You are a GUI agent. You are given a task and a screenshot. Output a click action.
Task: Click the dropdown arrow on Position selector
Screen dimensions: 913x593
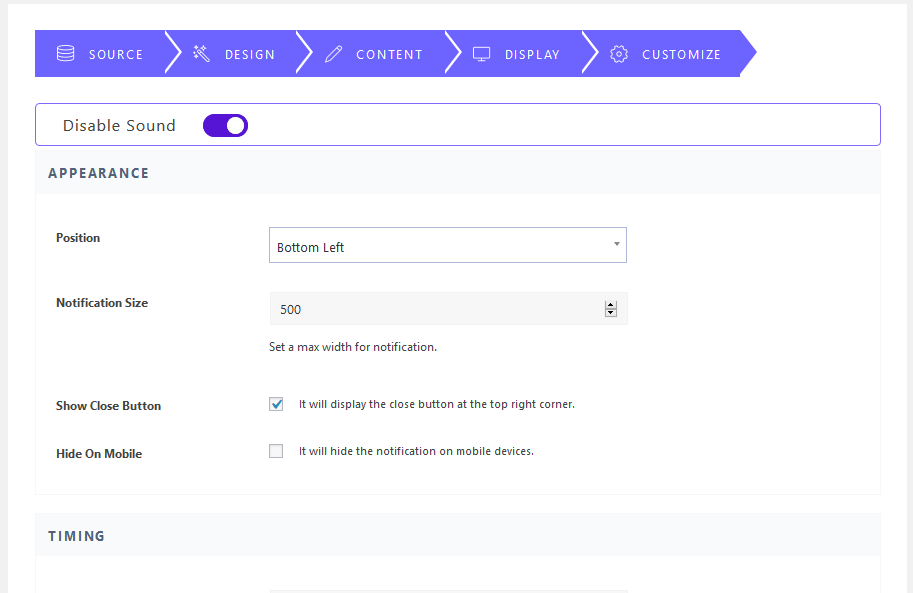(x=617, y=244)
